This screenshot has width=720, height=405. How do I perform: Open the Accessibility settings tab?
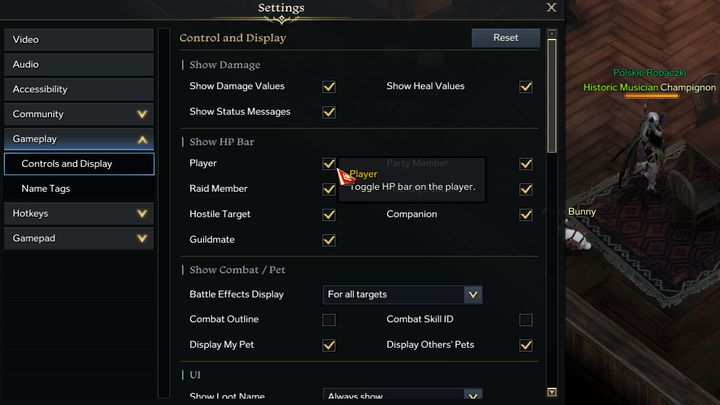tap(79, 89)
